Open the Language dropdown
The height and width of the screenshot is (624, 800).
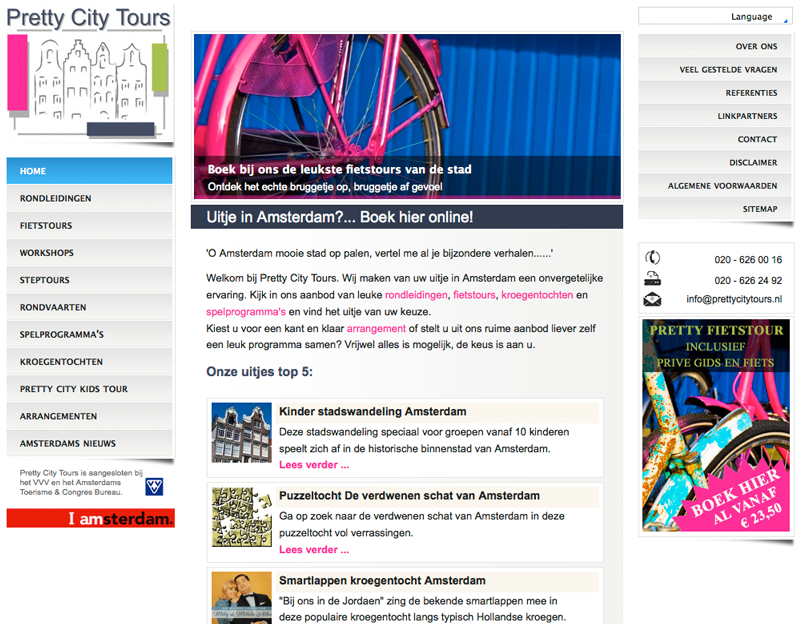tap(715, 16)
